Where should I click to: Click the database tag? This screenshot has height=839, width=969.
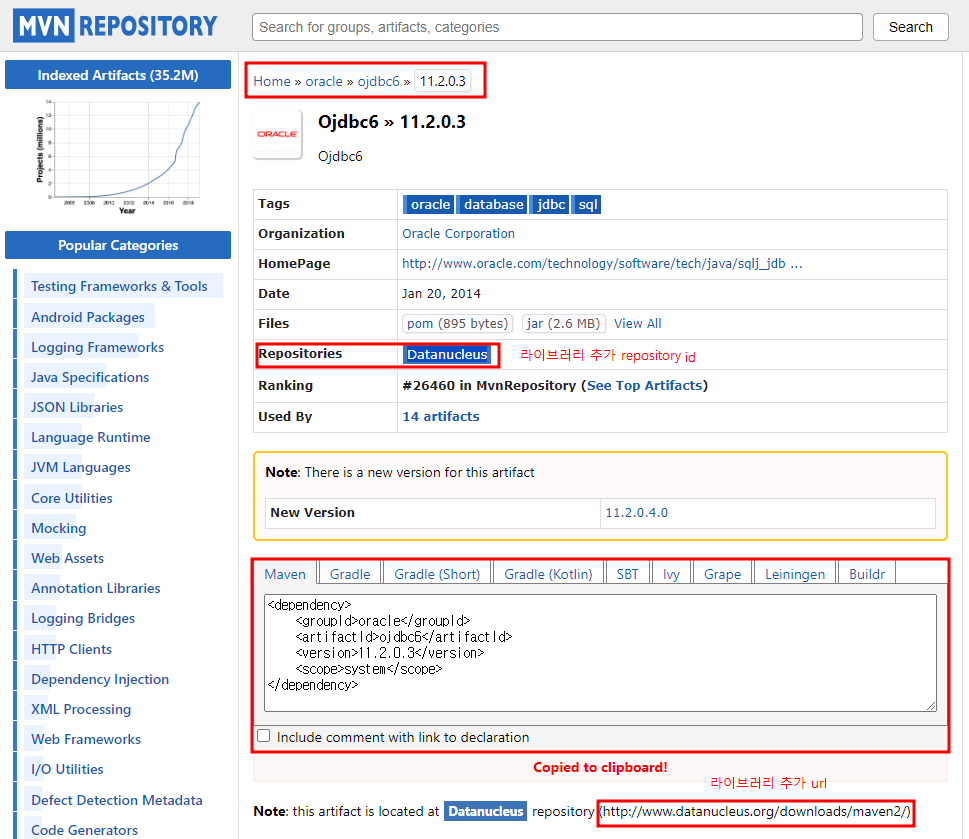click(493, 204)
